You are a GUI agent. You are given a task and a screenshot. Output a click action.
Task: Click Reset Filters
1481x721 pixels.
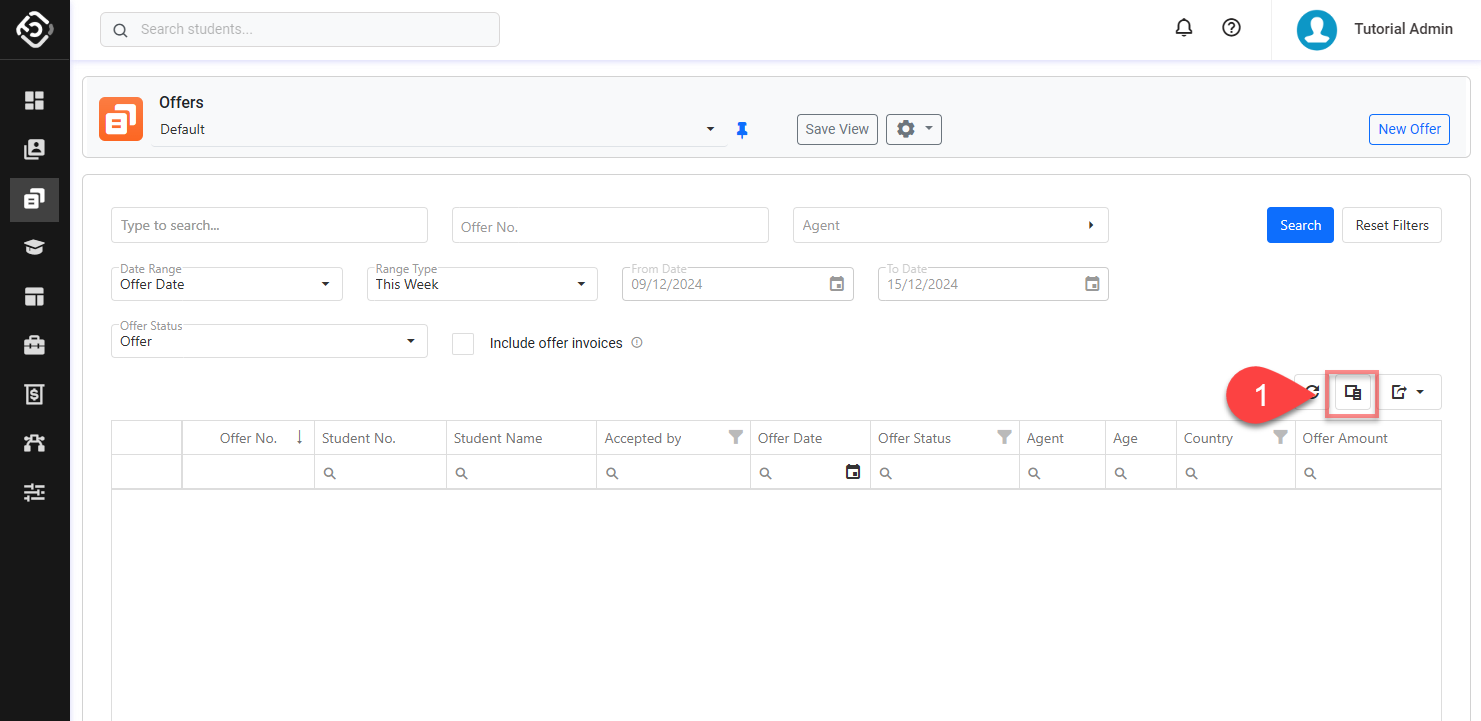pos(1392,225)
